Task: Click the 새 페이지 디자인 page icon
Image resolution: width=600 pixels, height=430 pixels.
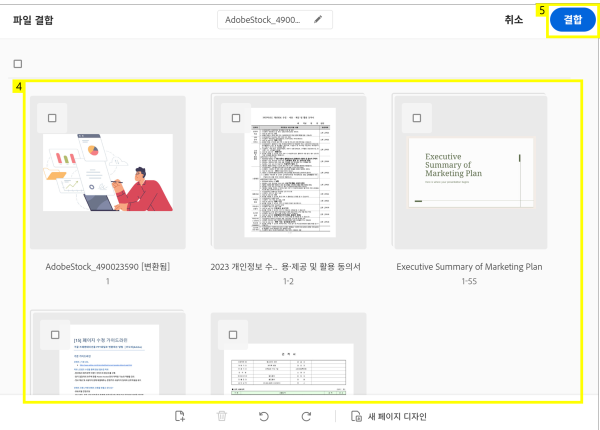Action: 356,416
